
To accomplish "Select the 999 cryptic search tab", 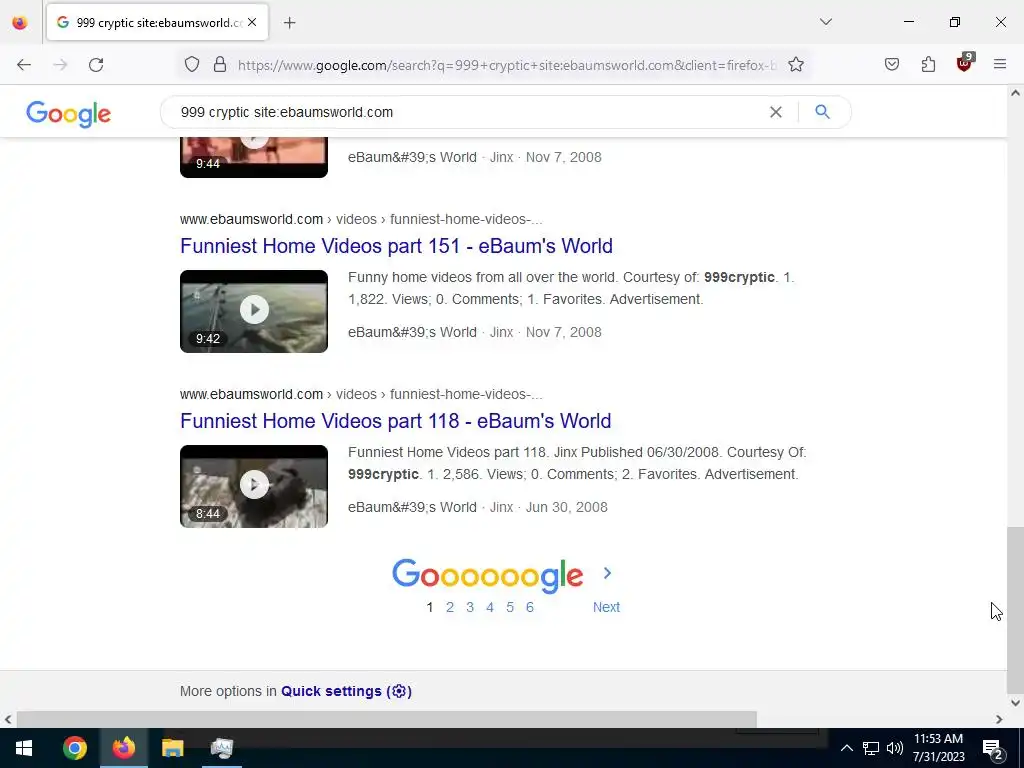I will 157,23.
